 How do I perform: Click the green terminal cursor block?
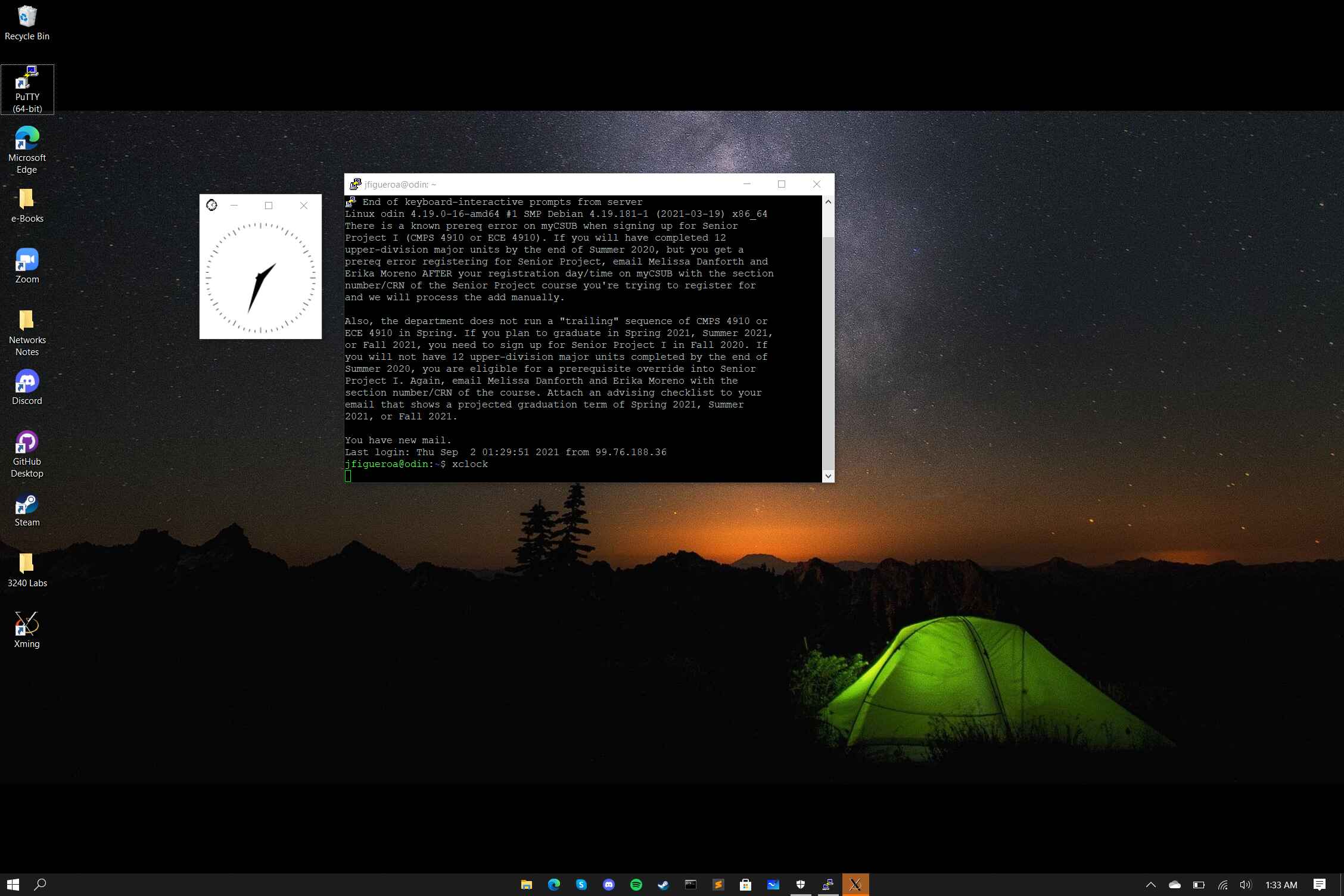348,476
